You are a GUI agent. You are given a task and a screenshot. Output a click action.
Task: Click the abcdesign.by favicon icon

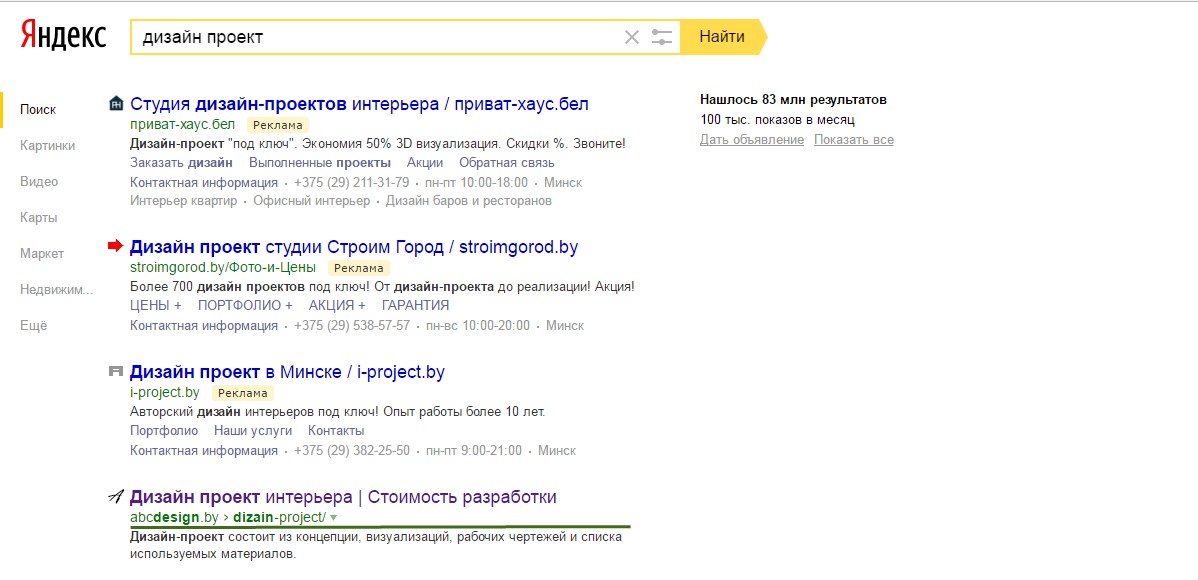(x=116, y=497)
